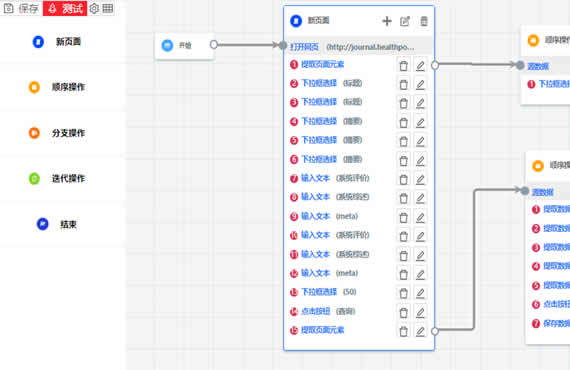Click the red 测试 test button

click(x=65, y=8)
